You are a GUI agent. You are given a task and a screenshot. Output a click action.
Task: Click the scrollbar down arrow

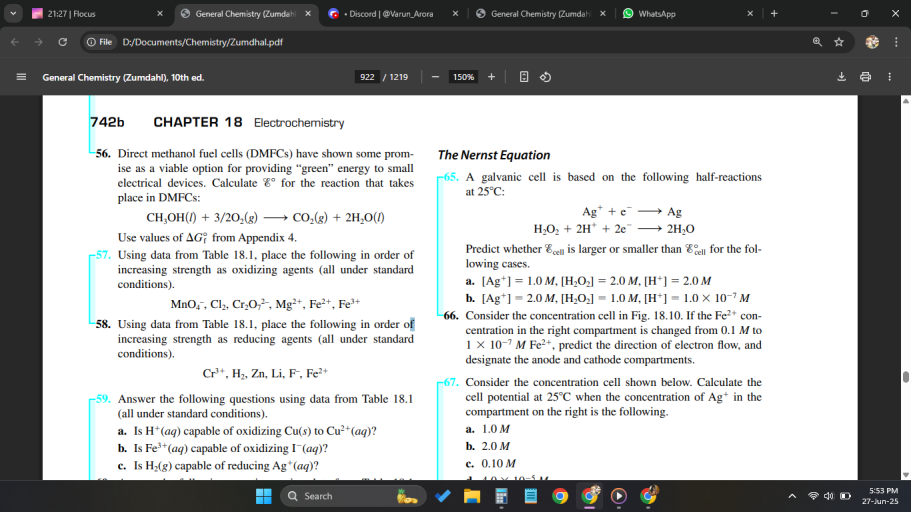[x=905, y=475]
